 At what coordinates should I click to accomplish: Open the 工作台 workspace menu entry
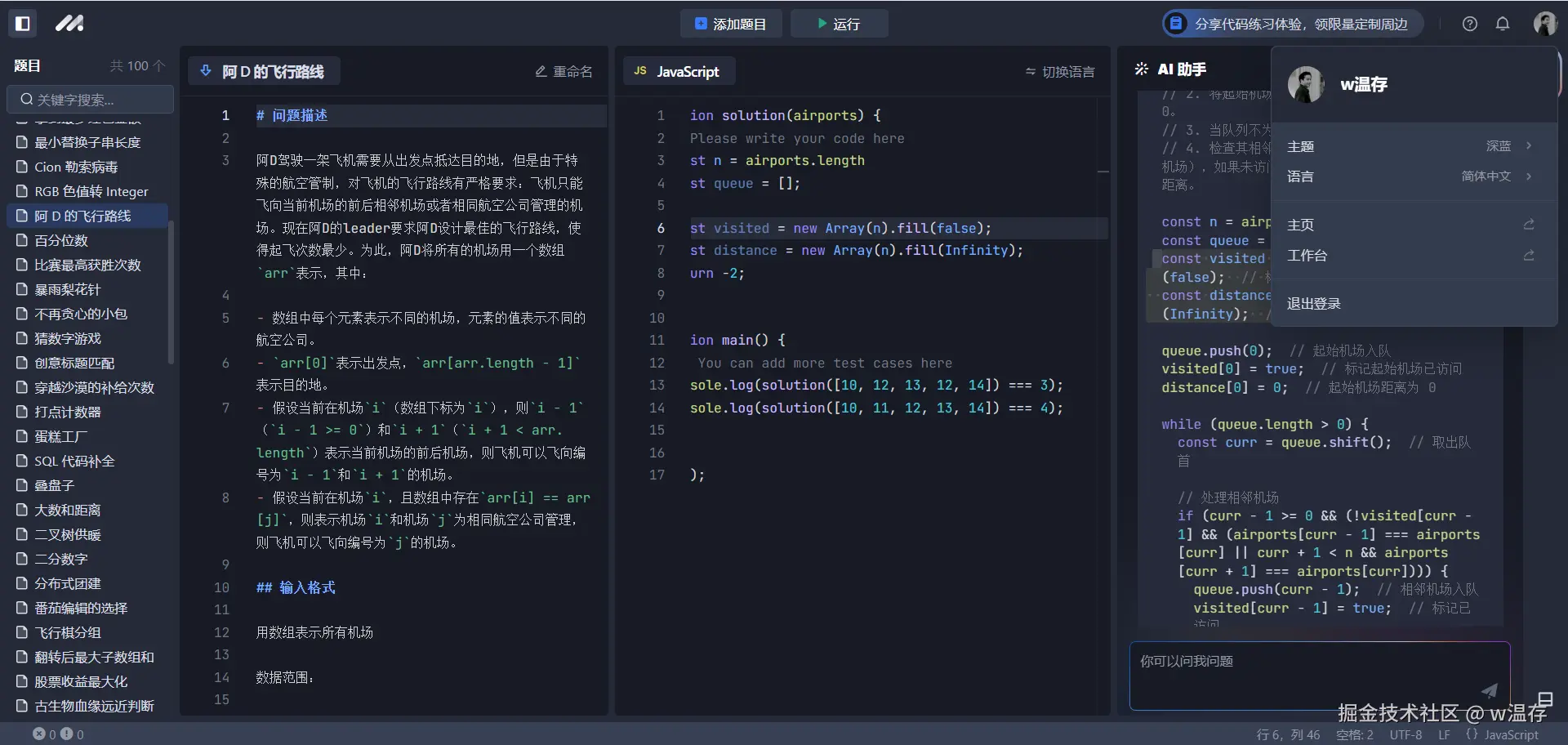(1307, 256)
